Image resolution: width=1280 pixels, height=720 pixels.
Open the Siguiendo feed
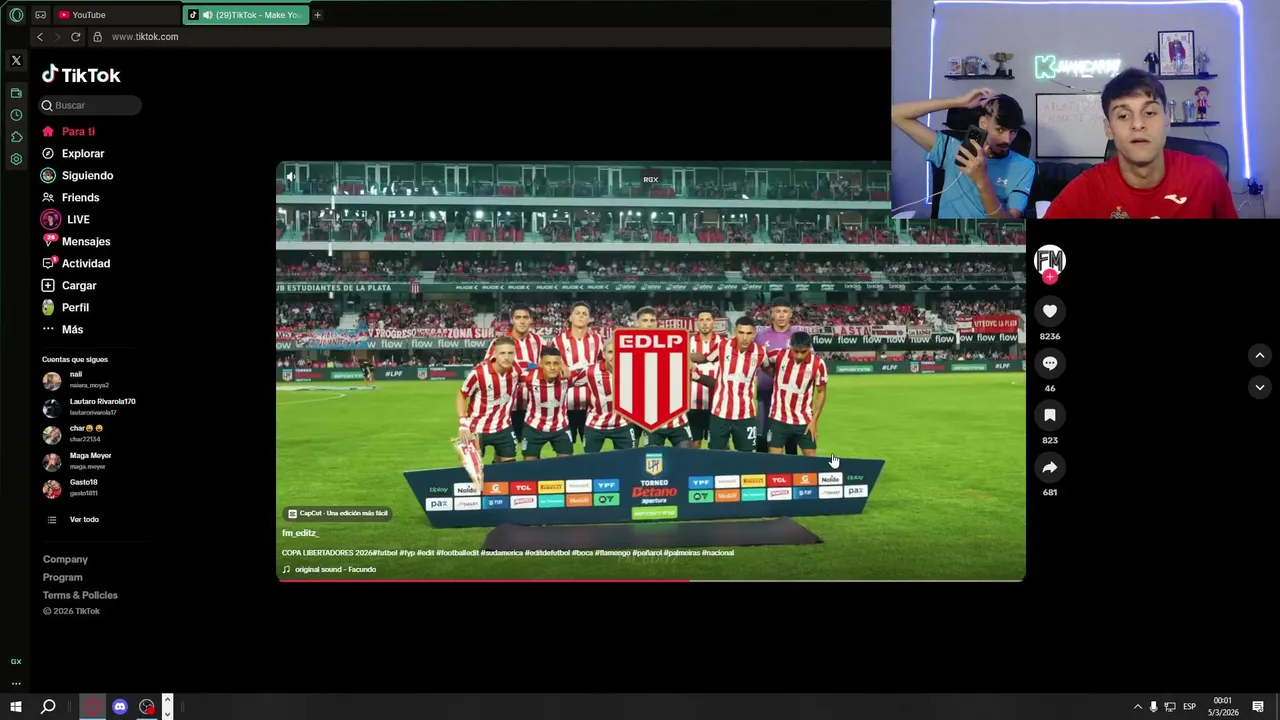click(87, 176)
